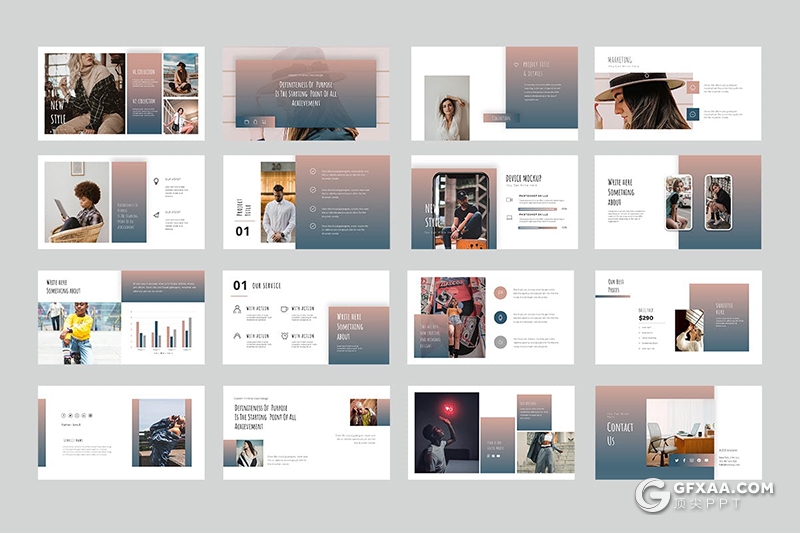Click the location pin icon on the vision slide
Viewport: 800px width, 533px height.
pos(155,181)
